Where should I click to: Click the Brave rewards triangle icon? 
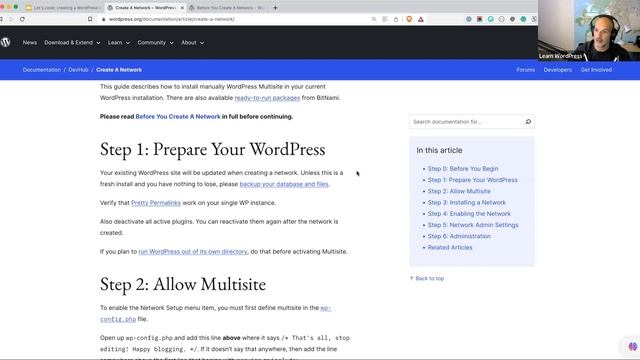coord(420,19)
